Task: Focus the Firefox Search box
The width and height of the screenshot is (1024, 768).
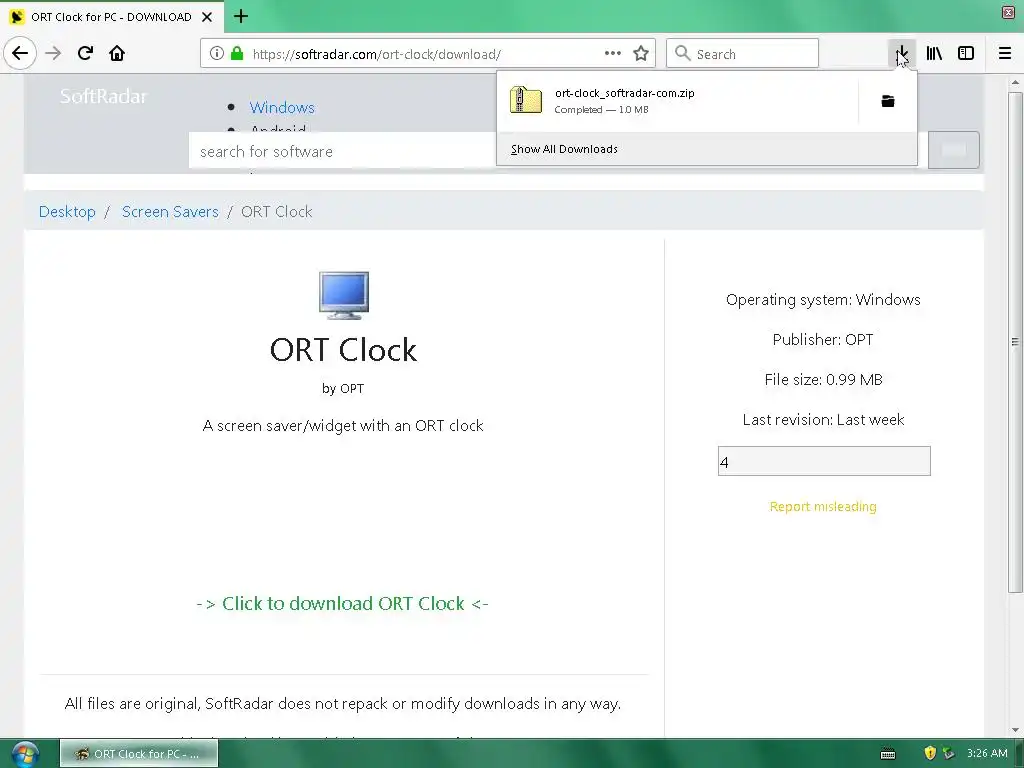Action: point(743,54)
